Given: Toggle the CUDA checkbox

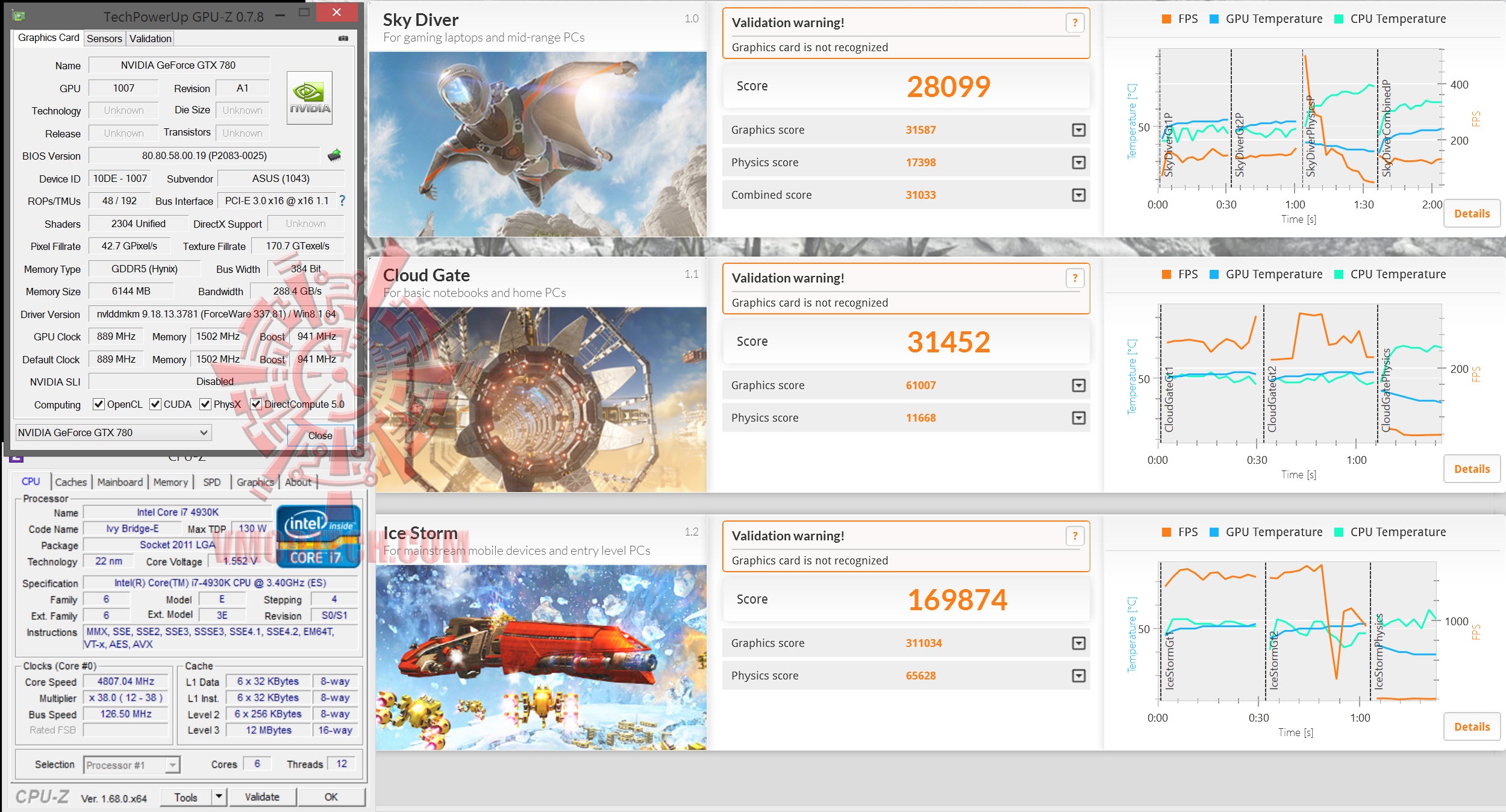Looking at the screenshot, I should tap(155, 404).
